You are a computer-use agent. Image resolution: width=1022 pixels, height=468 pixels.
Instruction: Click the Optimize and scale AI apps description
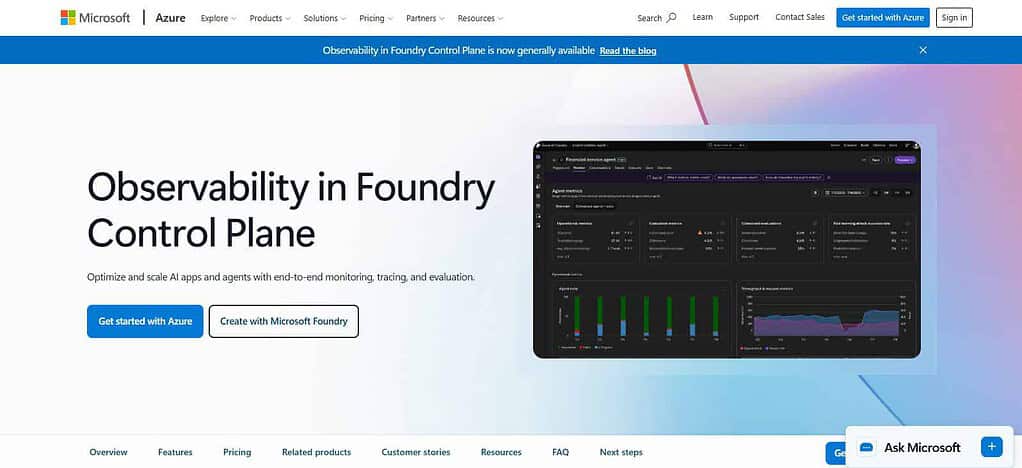(281, 277)
